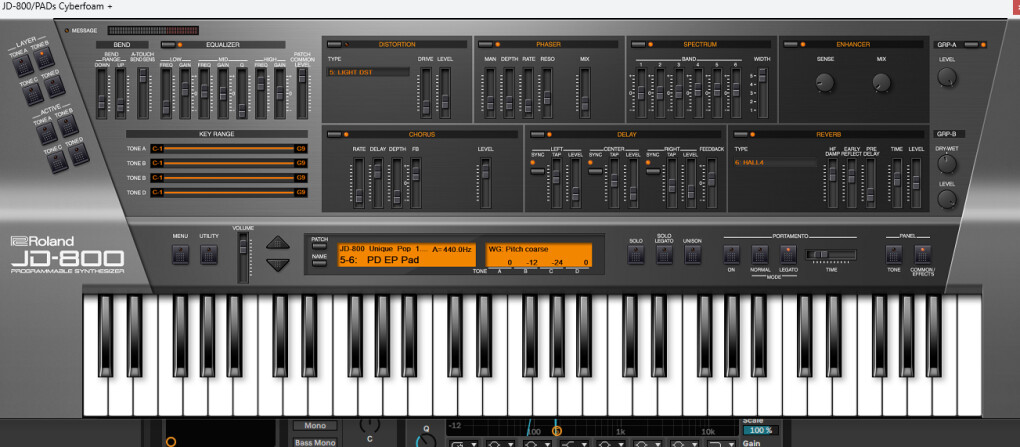Toggle the SPECTRUM on/off switch

tap(638, 44)
